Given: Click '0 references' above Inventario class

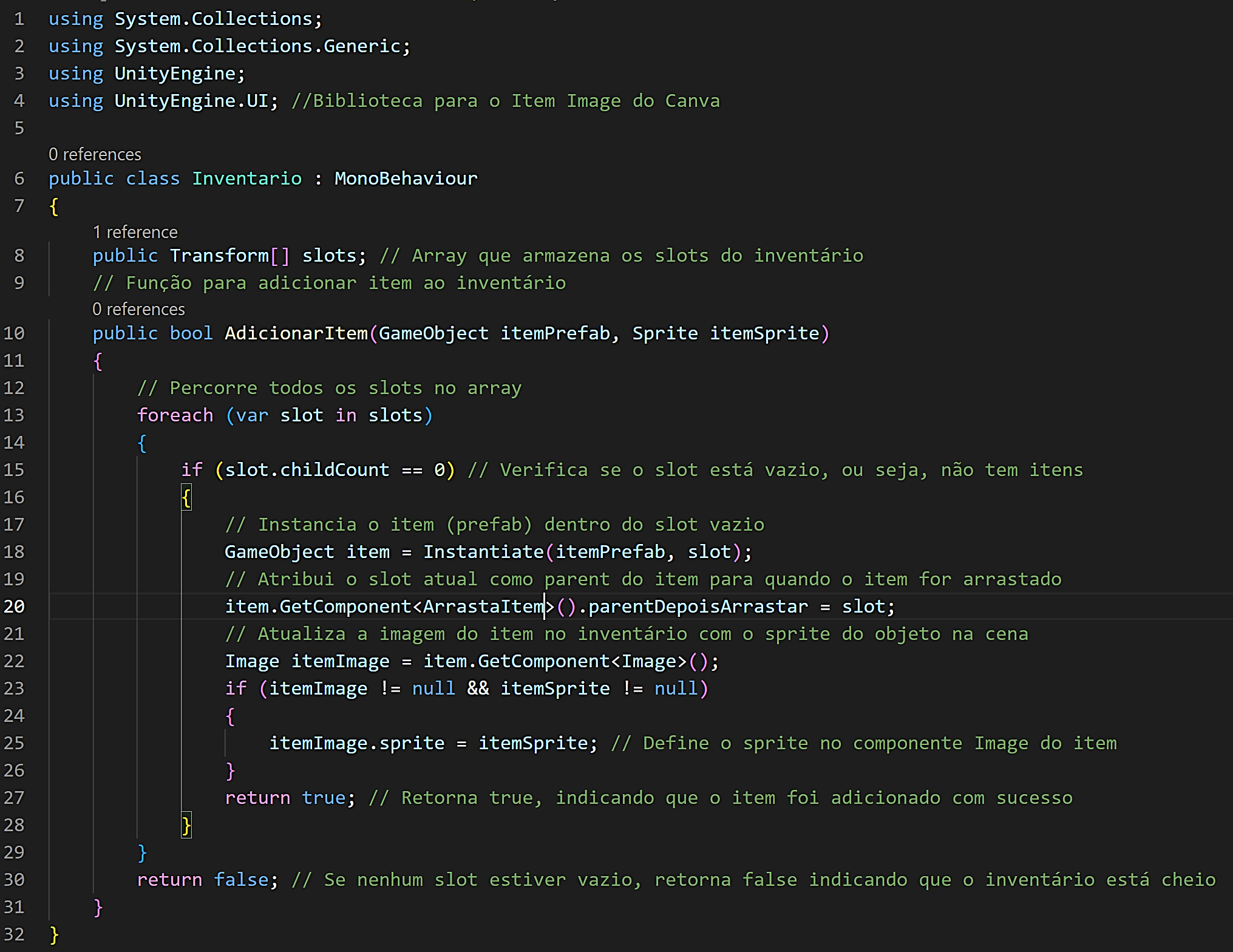Looking at the screenshot, I should [95, 154].
